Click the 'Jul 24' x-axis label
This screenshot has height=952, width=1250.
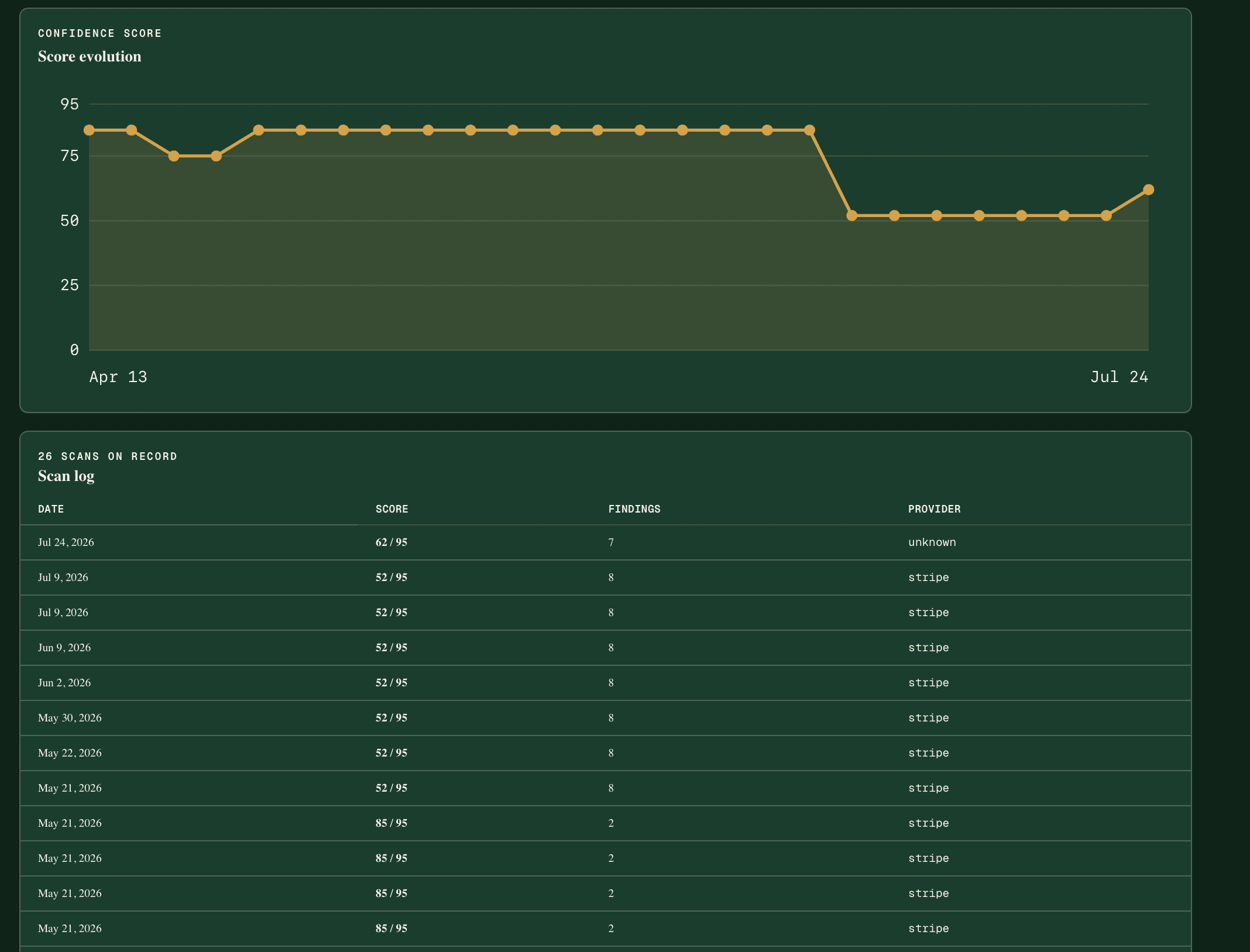pos(1119,377)
